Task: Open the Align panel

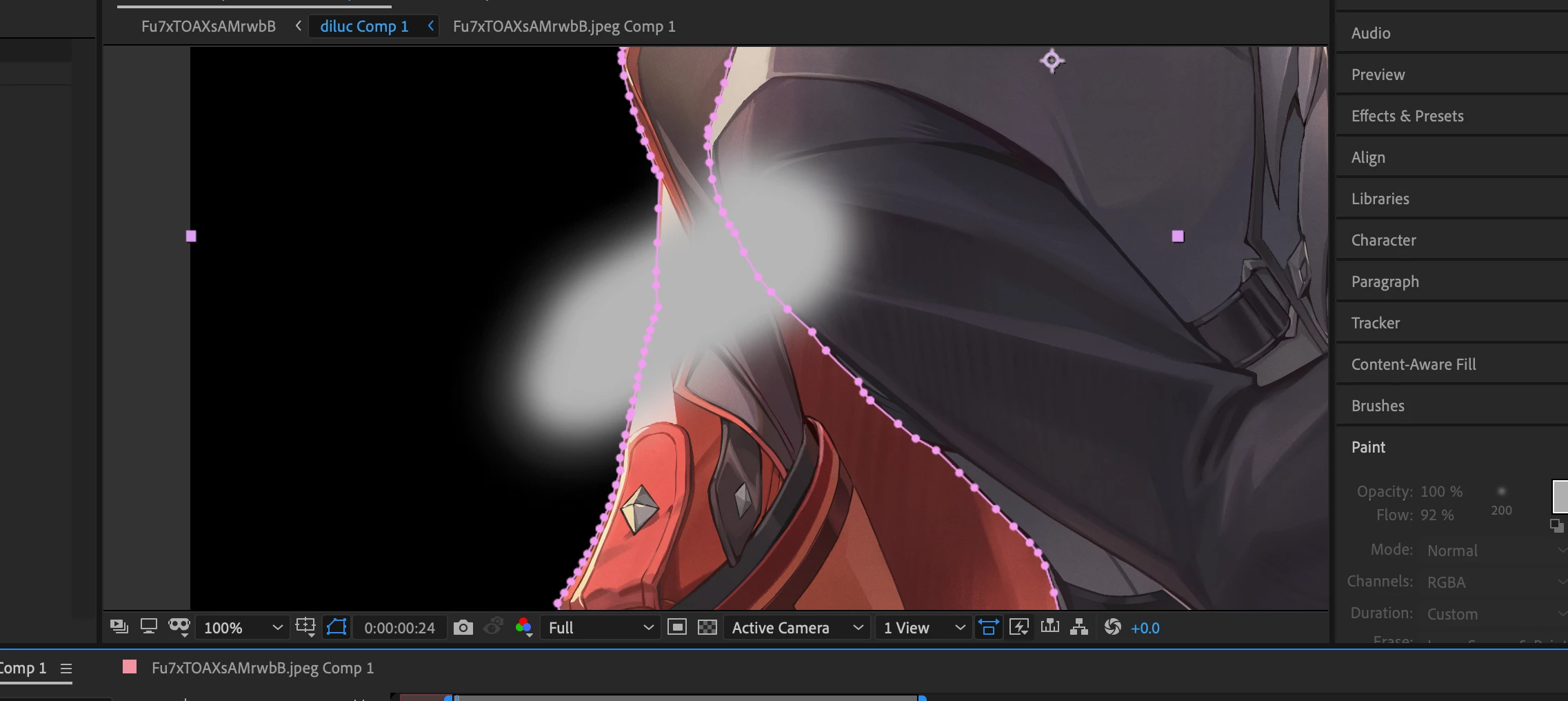Action: coord(1451,157)
